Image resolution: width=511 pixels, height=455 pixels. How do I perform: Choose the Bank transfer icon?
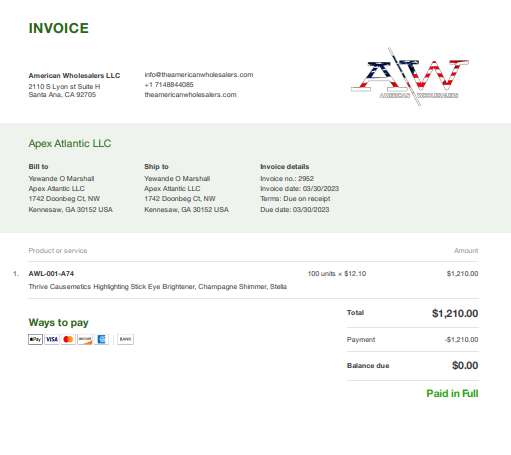click(125, 339)
